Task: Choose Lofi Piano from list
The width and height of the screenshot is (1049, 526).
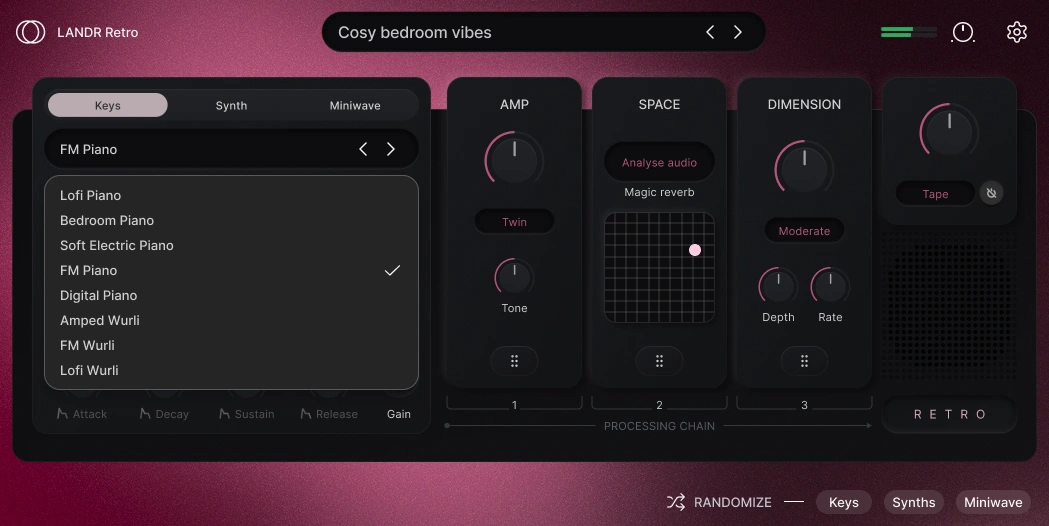Action: (x=231, y=195)
